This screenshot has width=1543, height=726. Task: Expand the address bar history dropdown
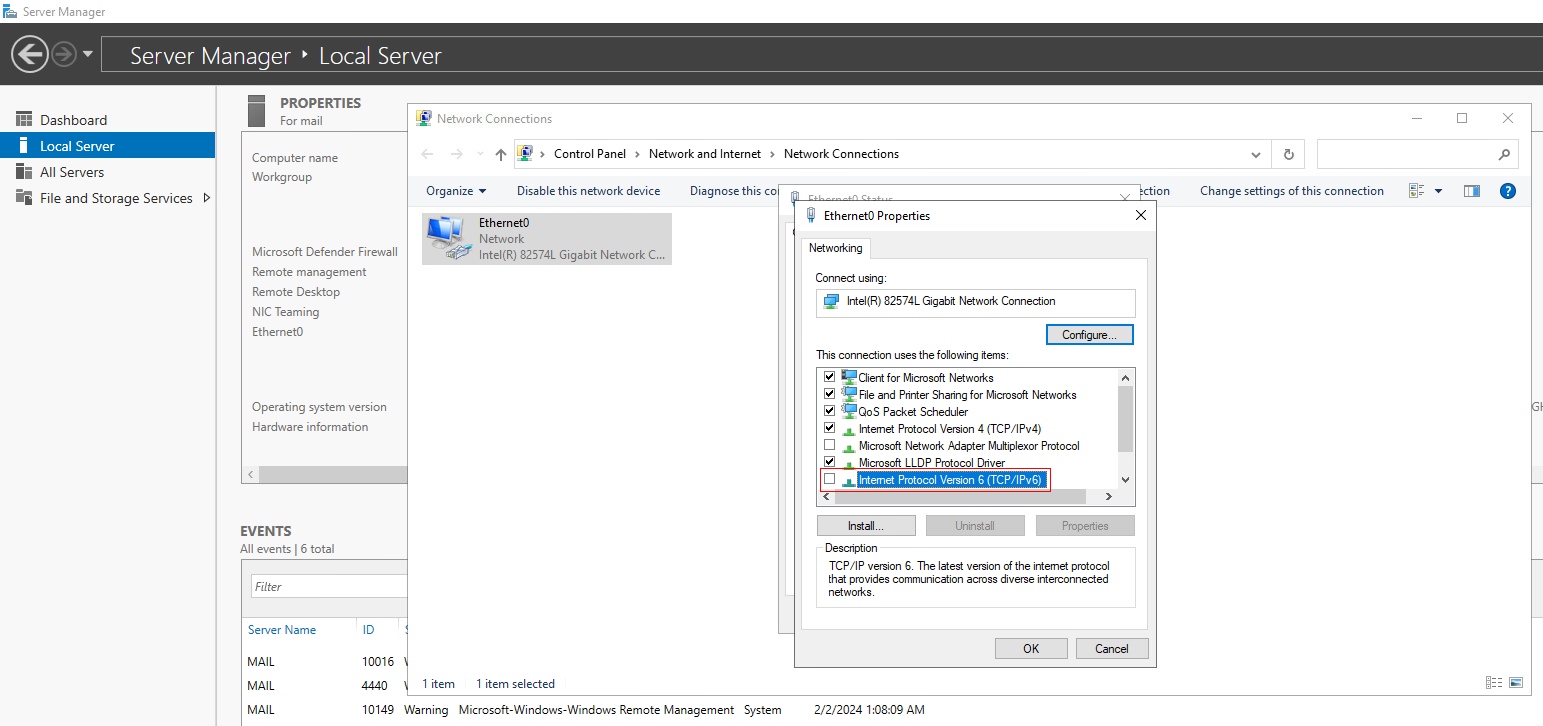pos(1257,155)
